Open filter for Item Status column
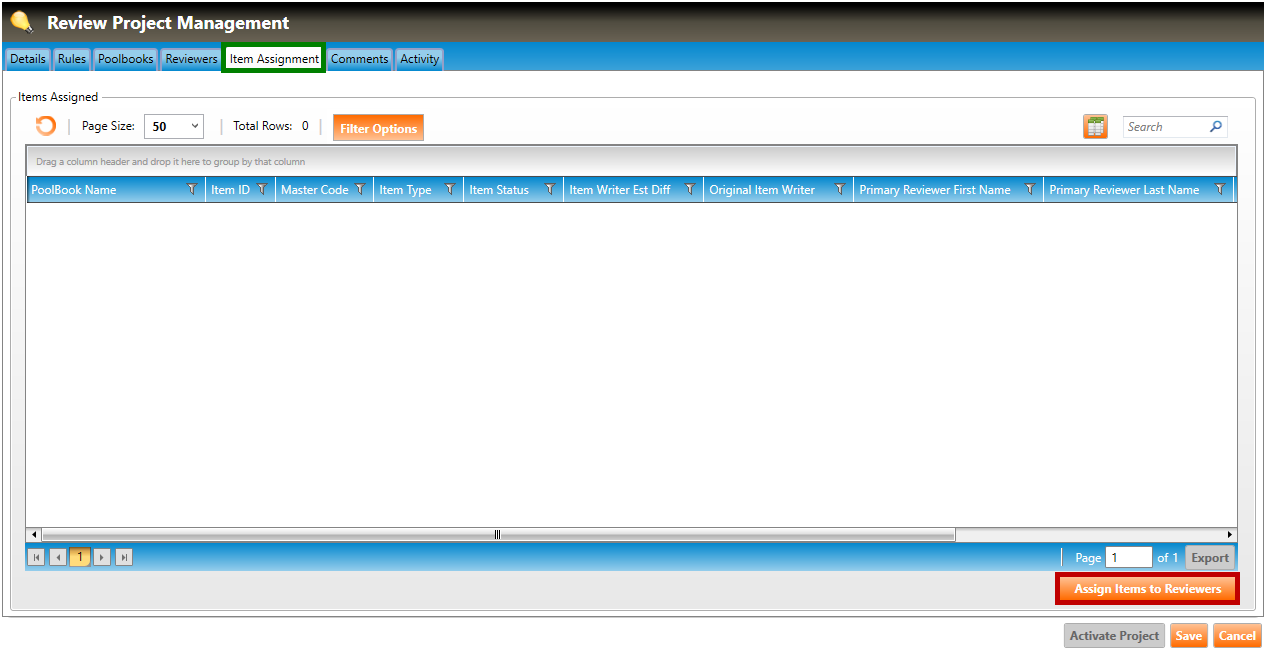The height and width of the screenshot is (653, 1268). pos(549,189)
